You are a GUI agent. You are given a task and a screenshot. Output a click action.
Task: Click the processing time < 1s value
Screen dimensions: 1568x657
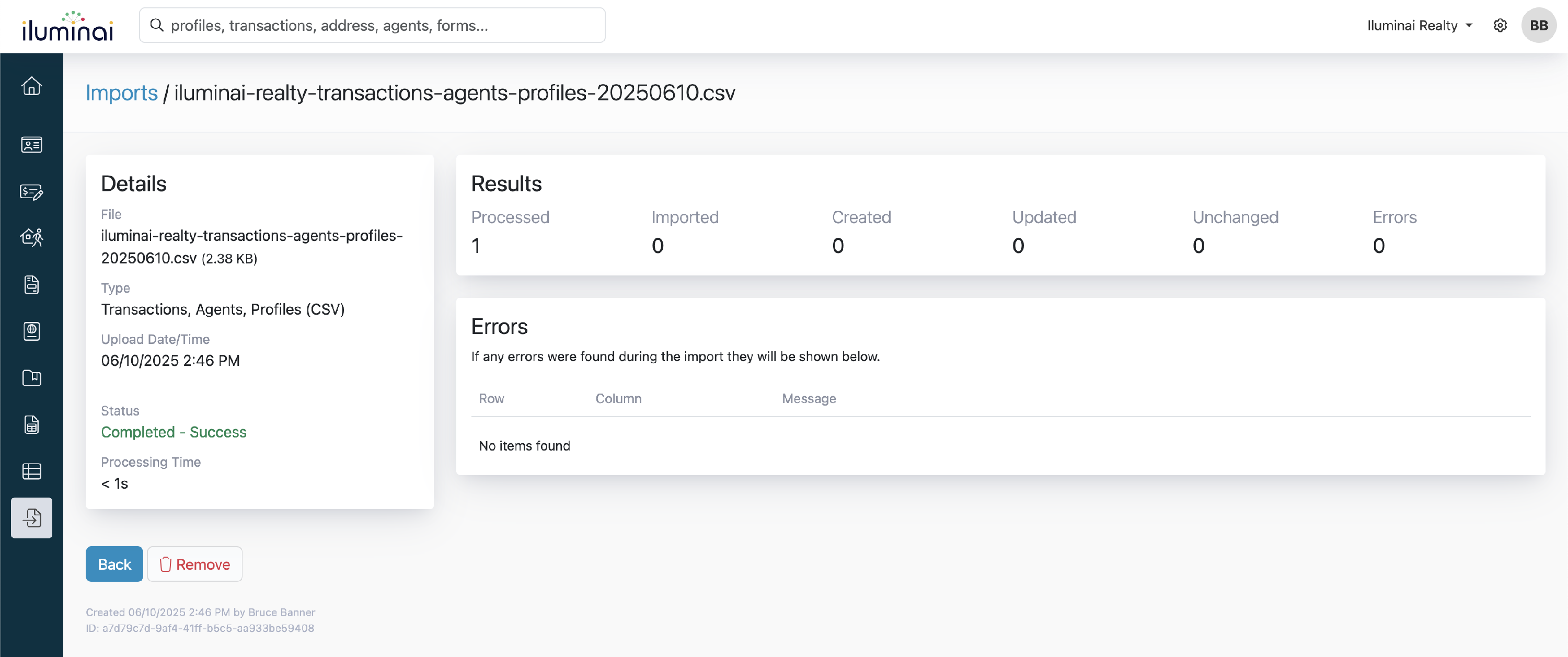tap(114, 484)
